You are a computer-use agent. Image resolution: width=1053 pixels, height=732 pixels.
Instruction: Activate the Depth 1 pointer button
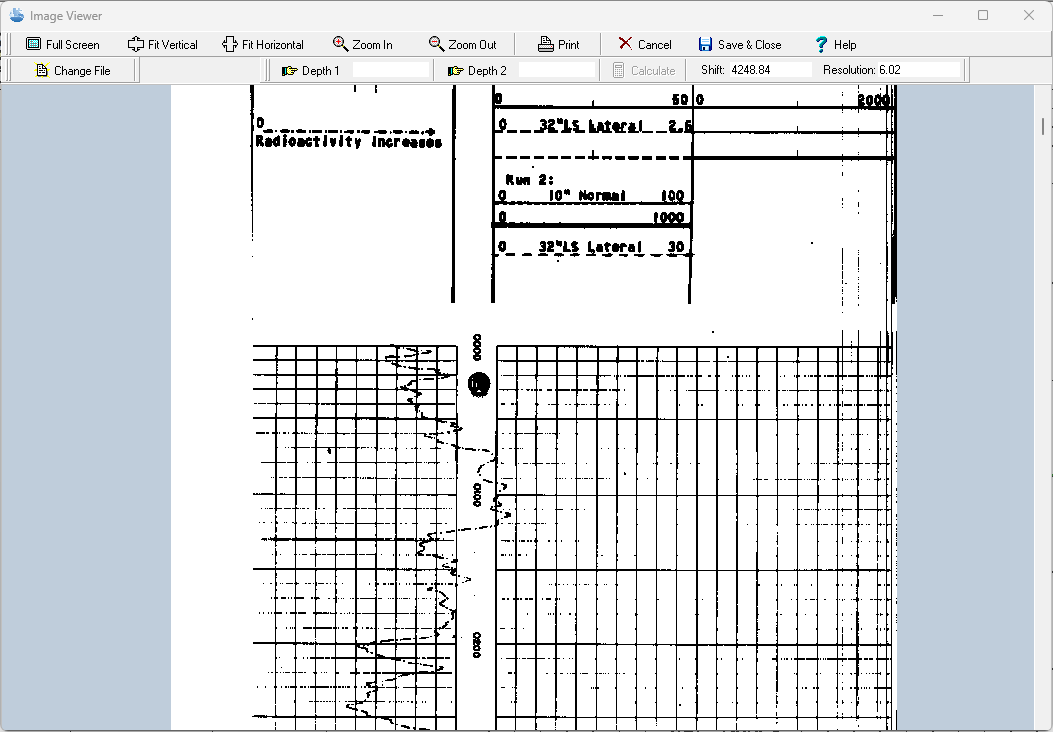tap(310, 71)
